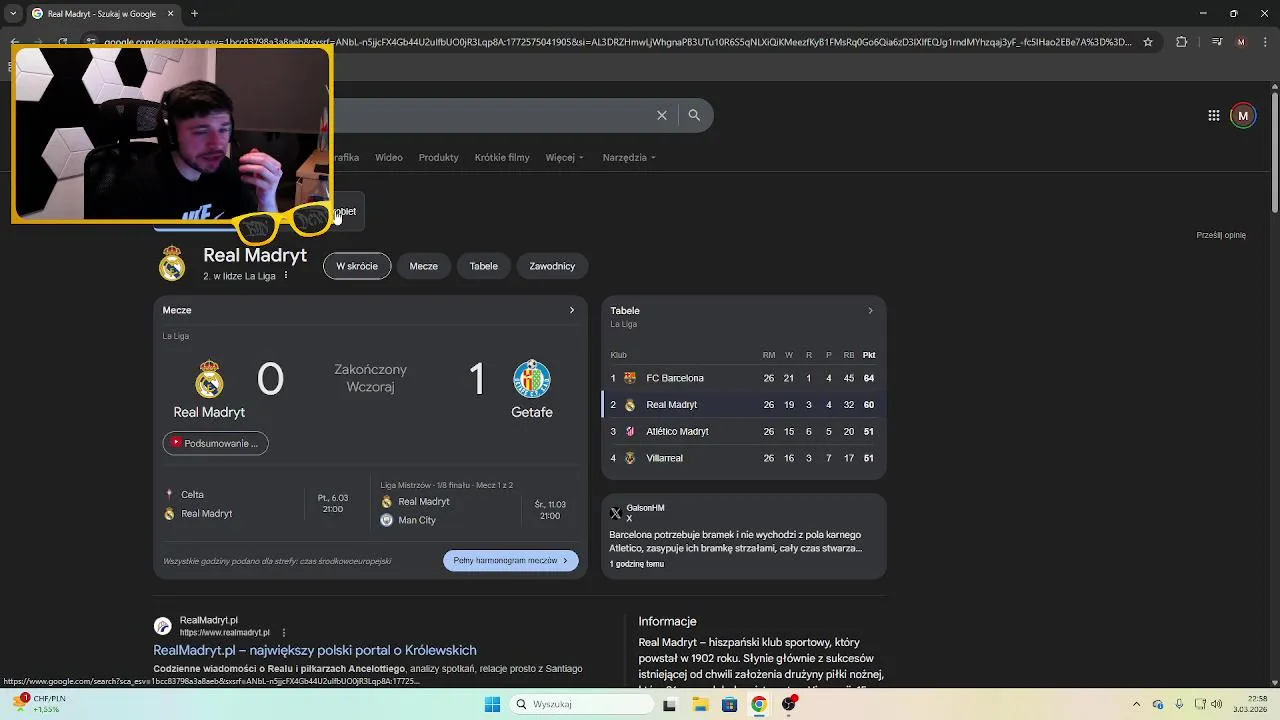Click the RealMadryt.pl site favicon

tap(162, 626)
